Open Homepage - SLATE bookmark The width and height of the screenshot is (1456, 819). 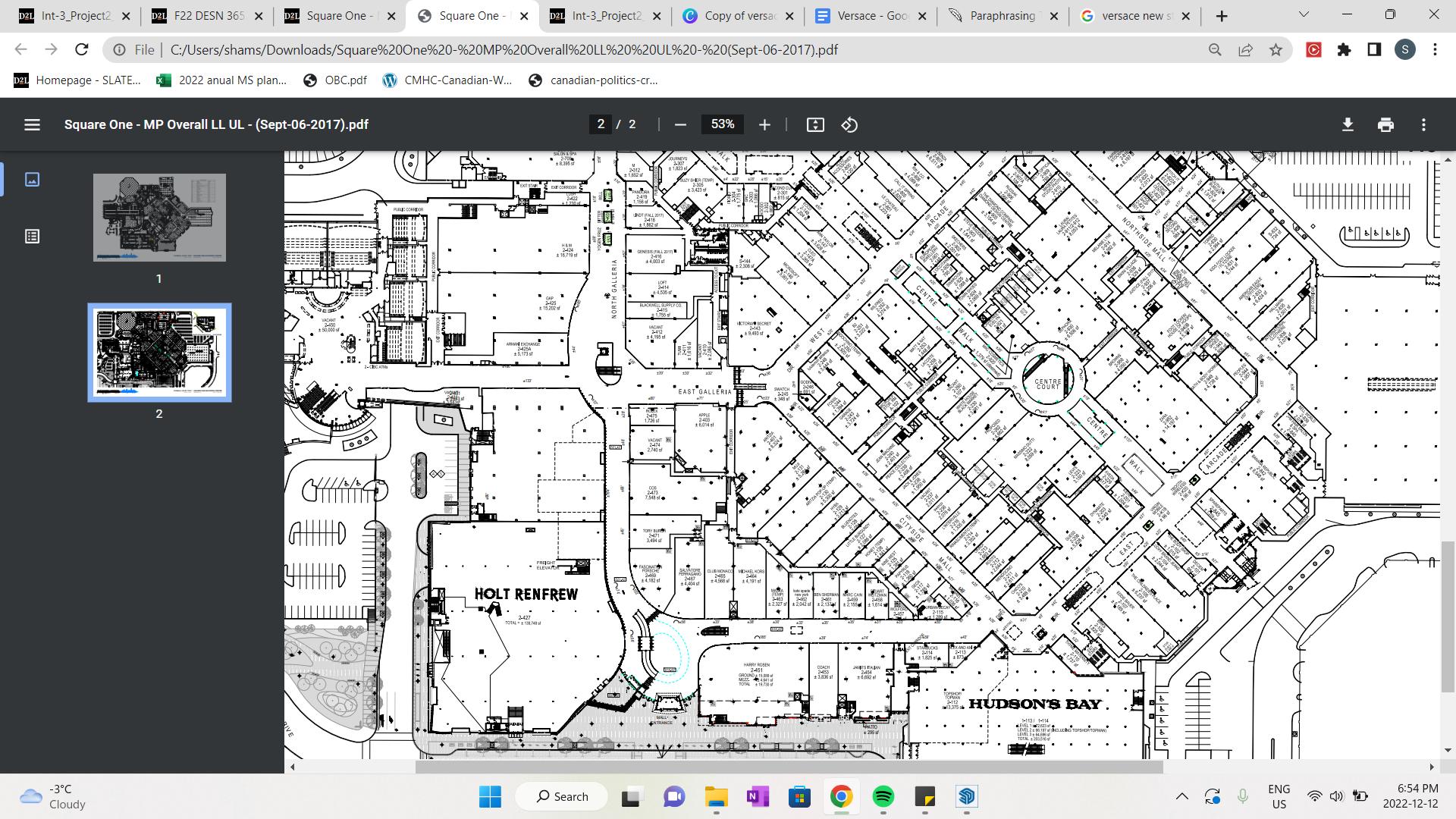77,80
